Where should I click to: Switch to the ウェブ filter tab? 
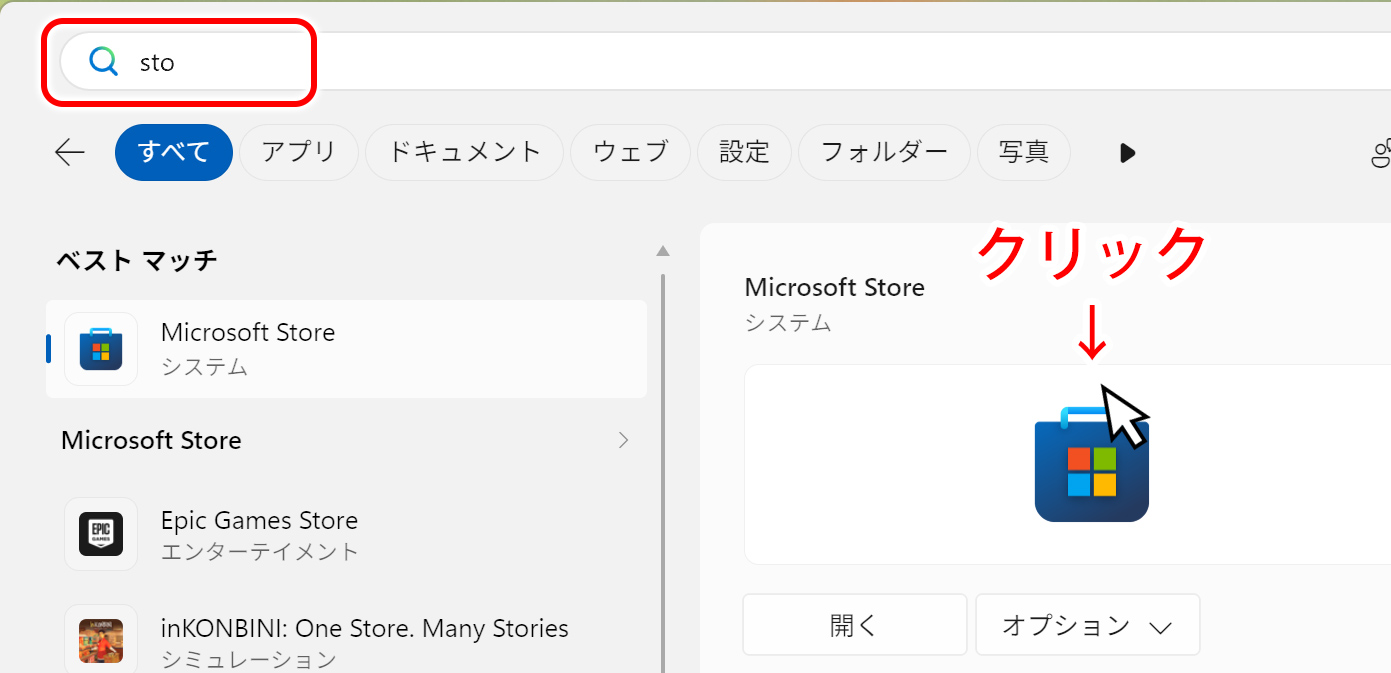[x=630, y=152]
